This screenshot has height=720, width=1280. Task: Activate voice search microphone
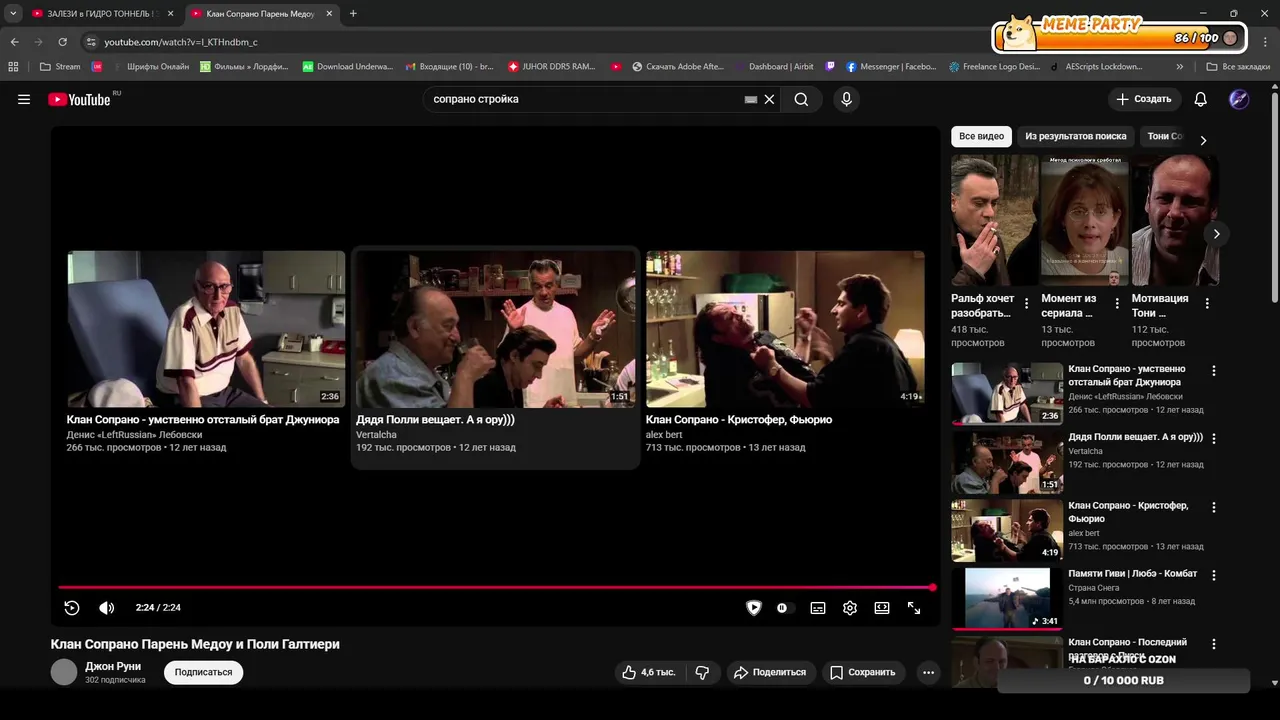coord(846,99)
